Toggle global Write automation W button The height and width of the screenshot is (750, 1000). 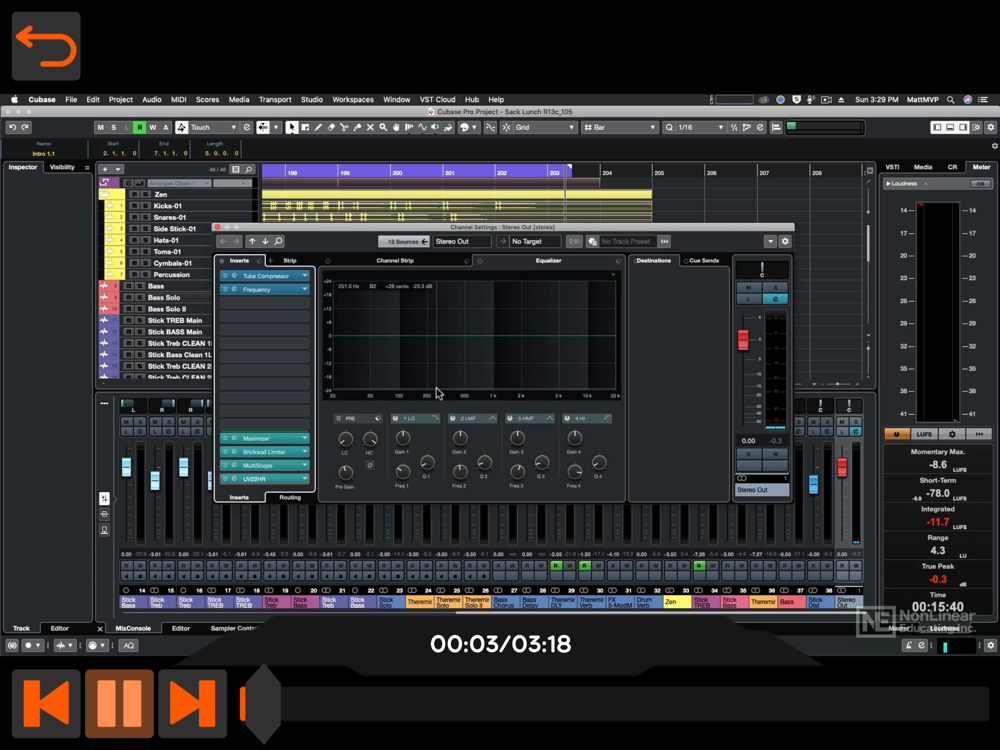pyautogui.click(x=152, y=128)
